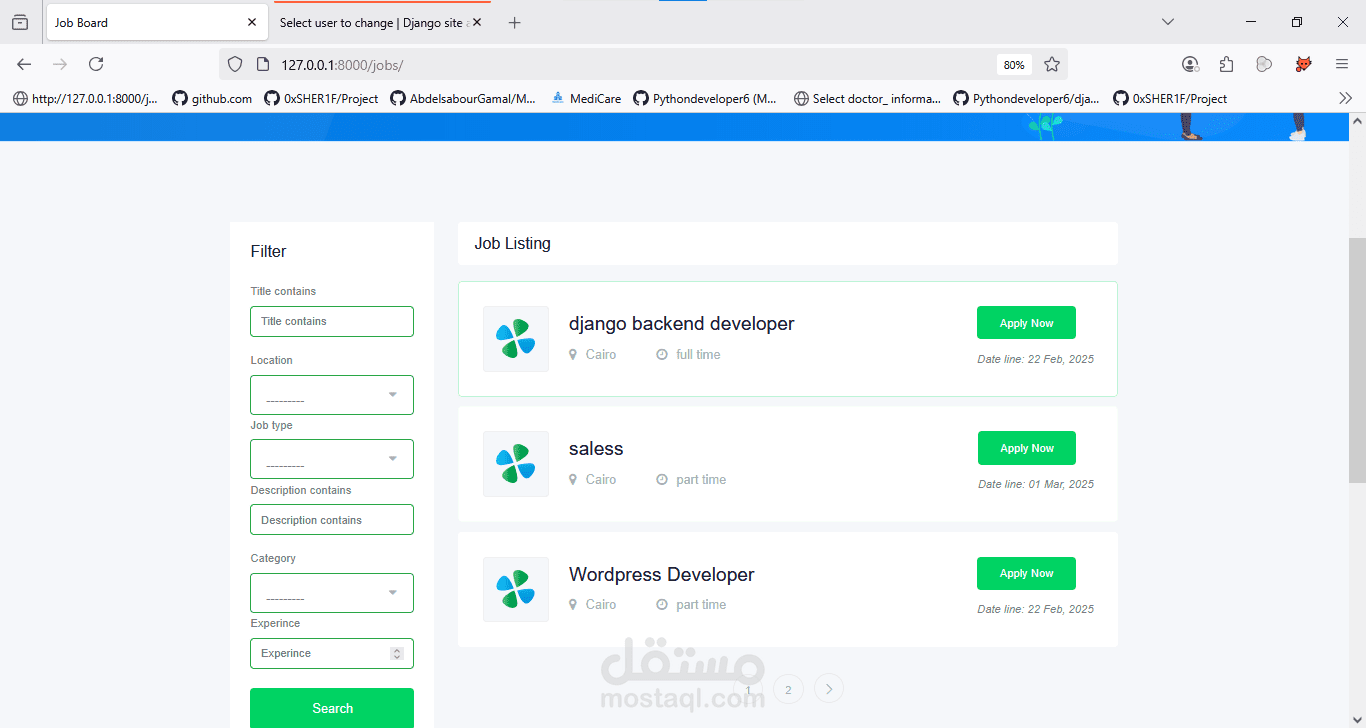The image size is (1366, 728).
Task: Click the 'part time' text on saless job
Action: click(x=701, y=480)
